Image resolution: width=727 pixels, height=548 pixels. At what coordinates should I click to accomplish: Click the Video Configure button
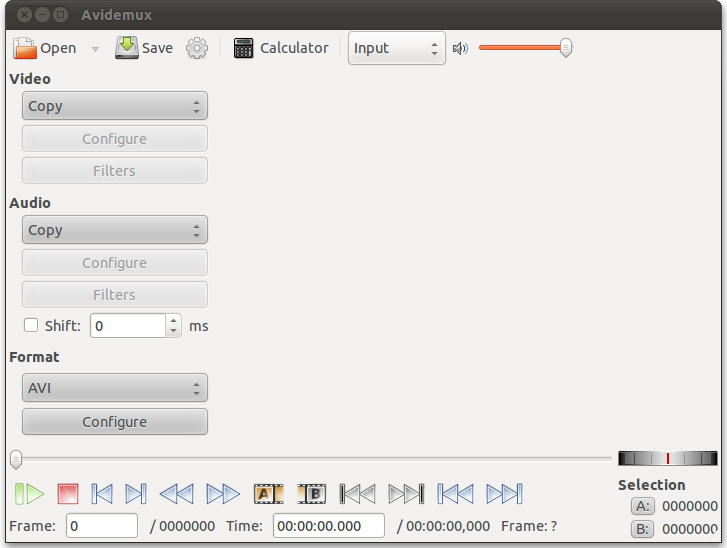[x=115, y=139]
